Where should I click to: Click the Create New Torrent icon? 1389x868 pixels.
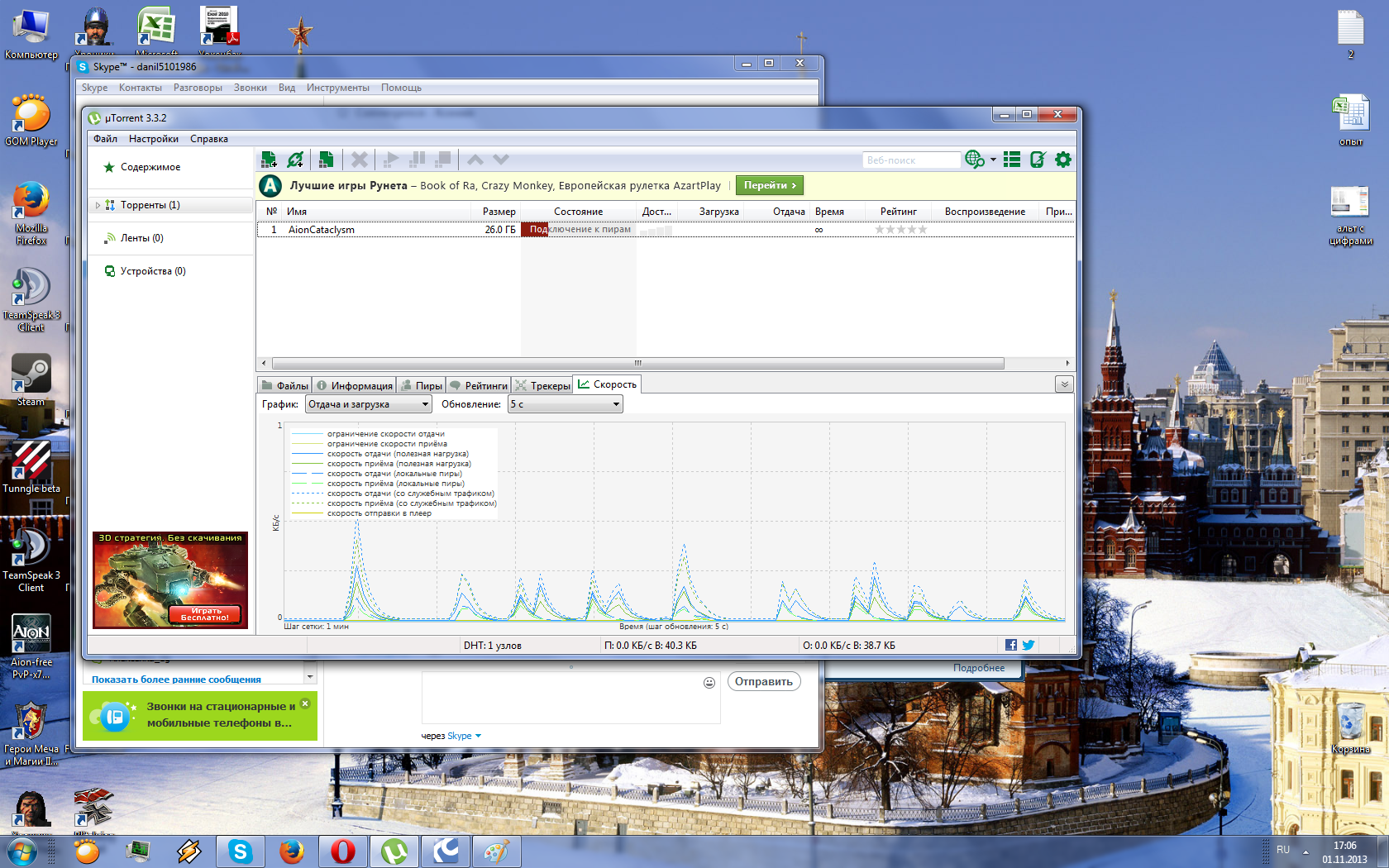[x=326, y=160]
